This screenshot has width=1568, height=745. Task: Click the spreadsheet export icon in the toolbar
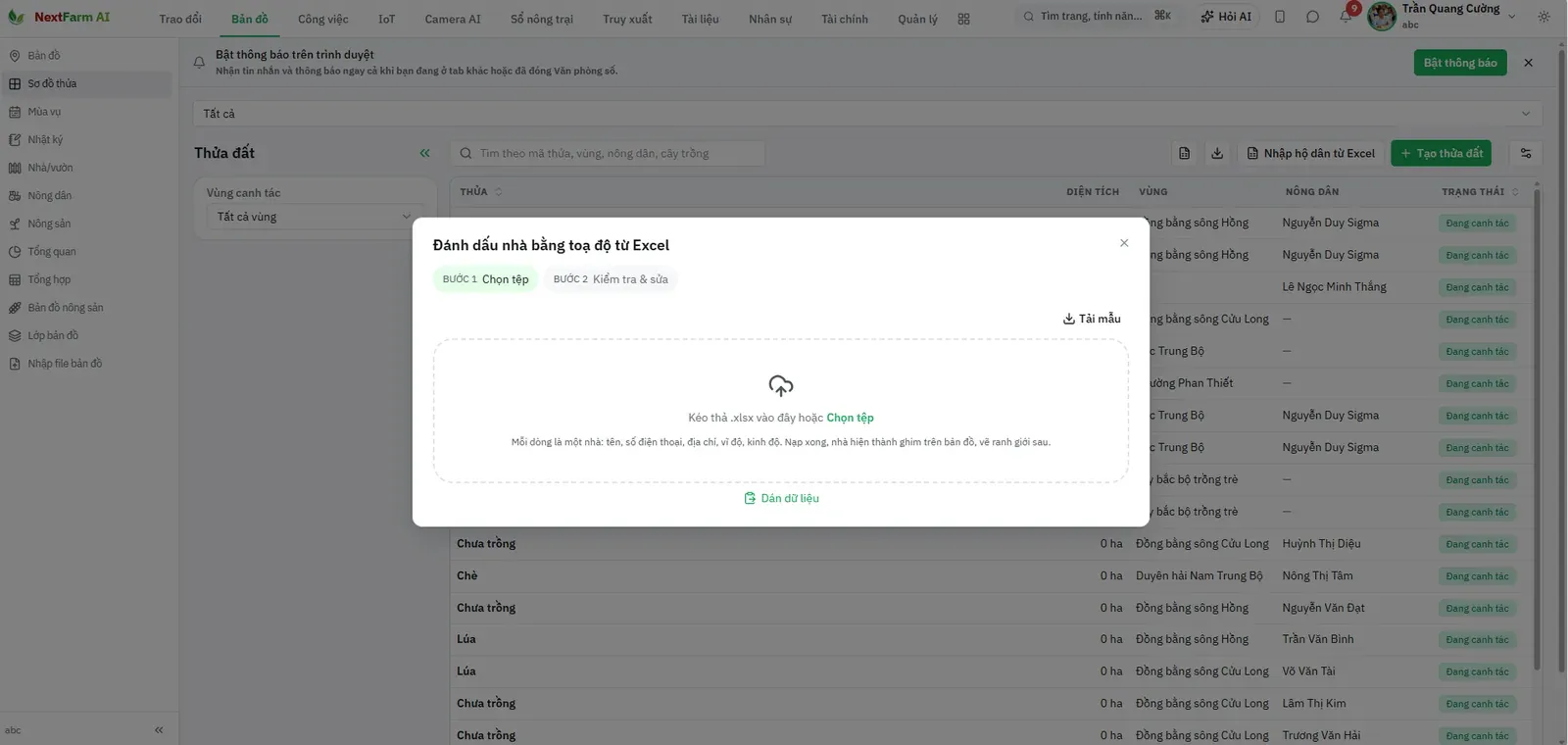[1185, 153]
